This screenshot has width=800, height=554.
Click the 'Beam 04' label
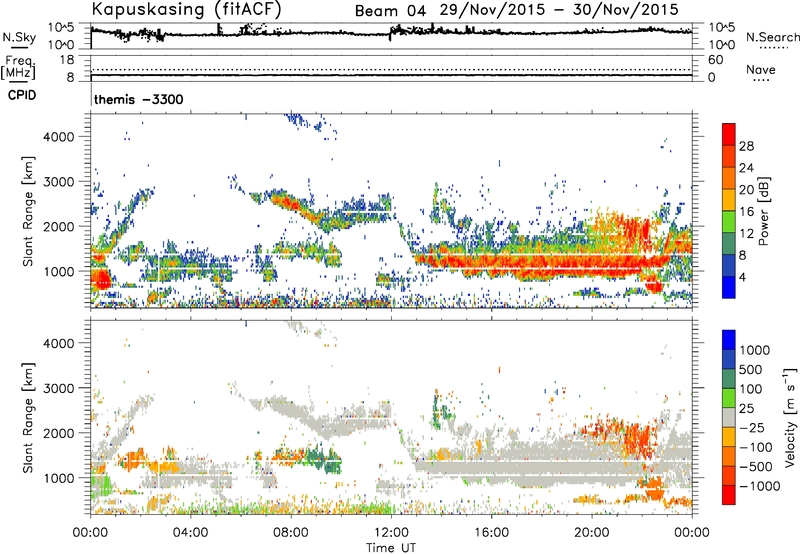click(390, 11)
